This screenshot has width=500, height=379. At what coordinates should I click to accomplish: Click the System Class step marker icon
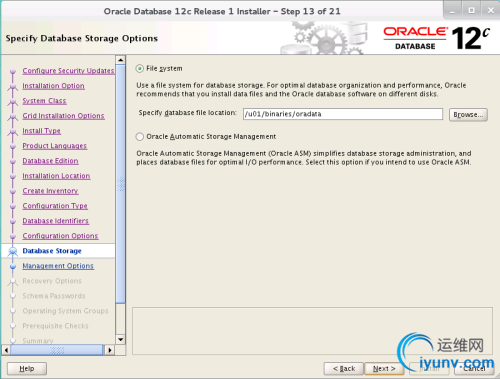point(13,101)
